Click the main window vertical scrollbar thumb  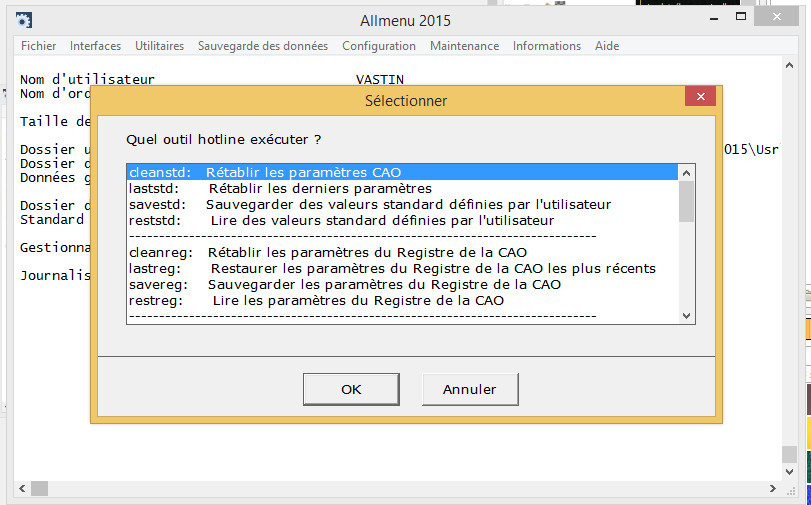click(789, 454)
